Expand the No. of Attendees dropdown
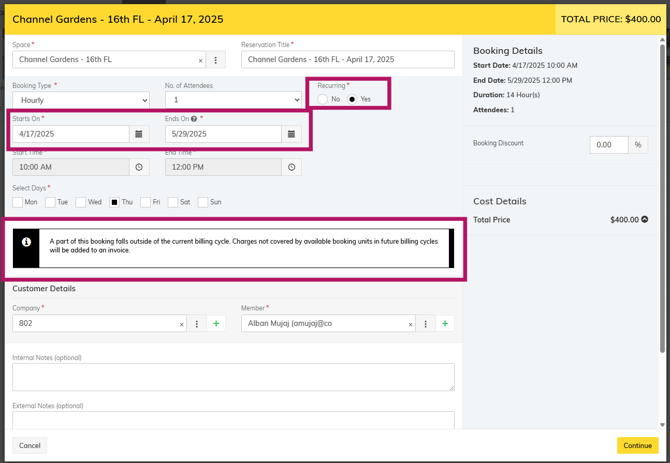 click(x=233, y=100)
